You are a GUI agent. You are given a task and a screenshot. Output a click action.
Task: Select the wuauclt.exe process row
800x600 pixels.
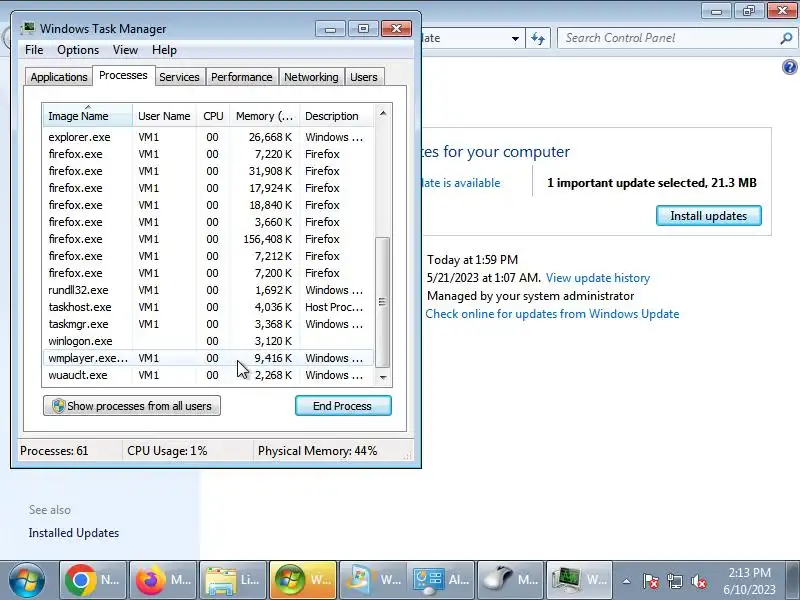[x=208, y=376]
